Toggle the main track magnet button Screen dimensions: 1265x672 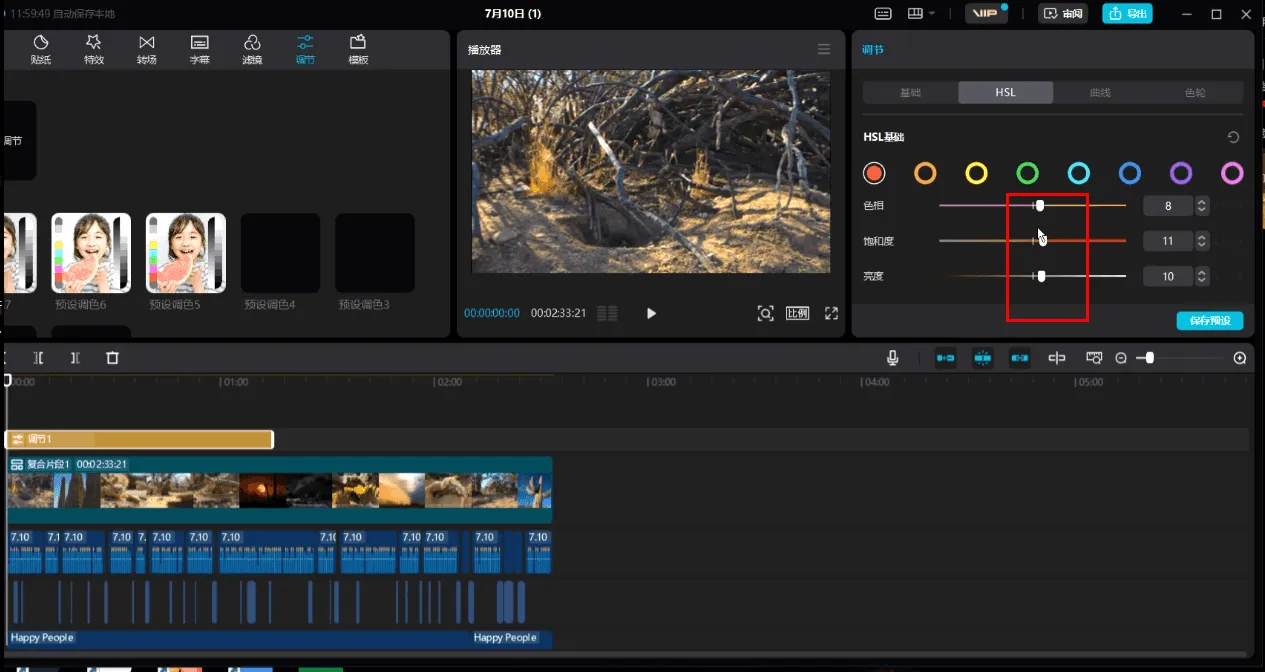pos(945,358)
